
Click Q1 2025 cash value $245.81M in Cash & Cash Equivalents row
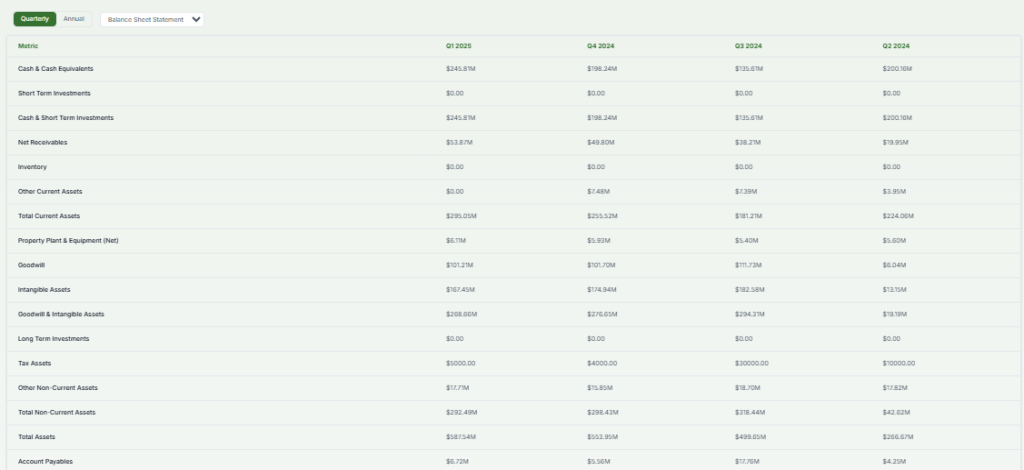[460, 69]
